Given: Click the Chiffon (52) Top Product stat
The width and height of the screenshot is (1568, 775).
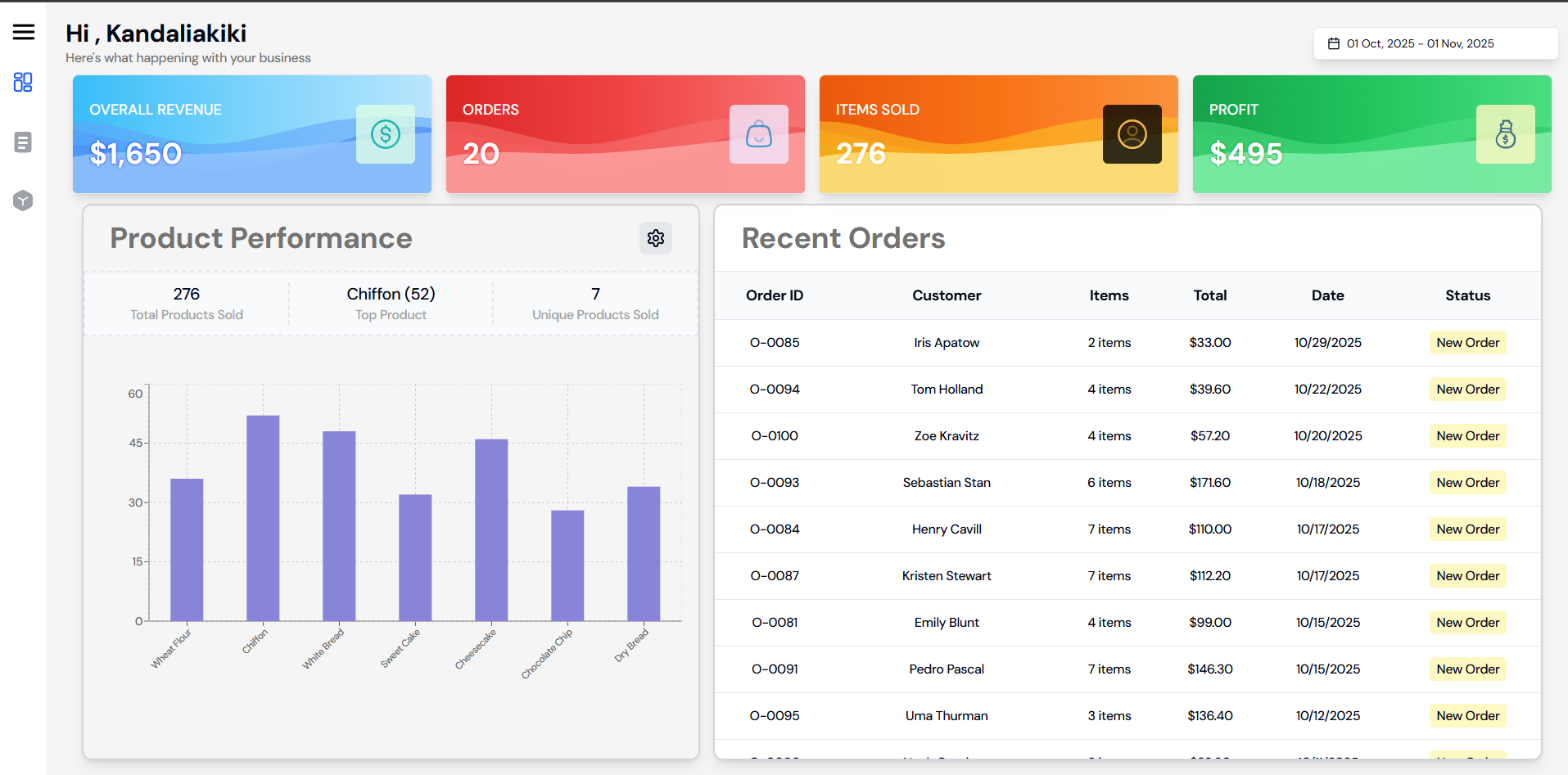Looking at the screenshot, I should click(391, 303).
